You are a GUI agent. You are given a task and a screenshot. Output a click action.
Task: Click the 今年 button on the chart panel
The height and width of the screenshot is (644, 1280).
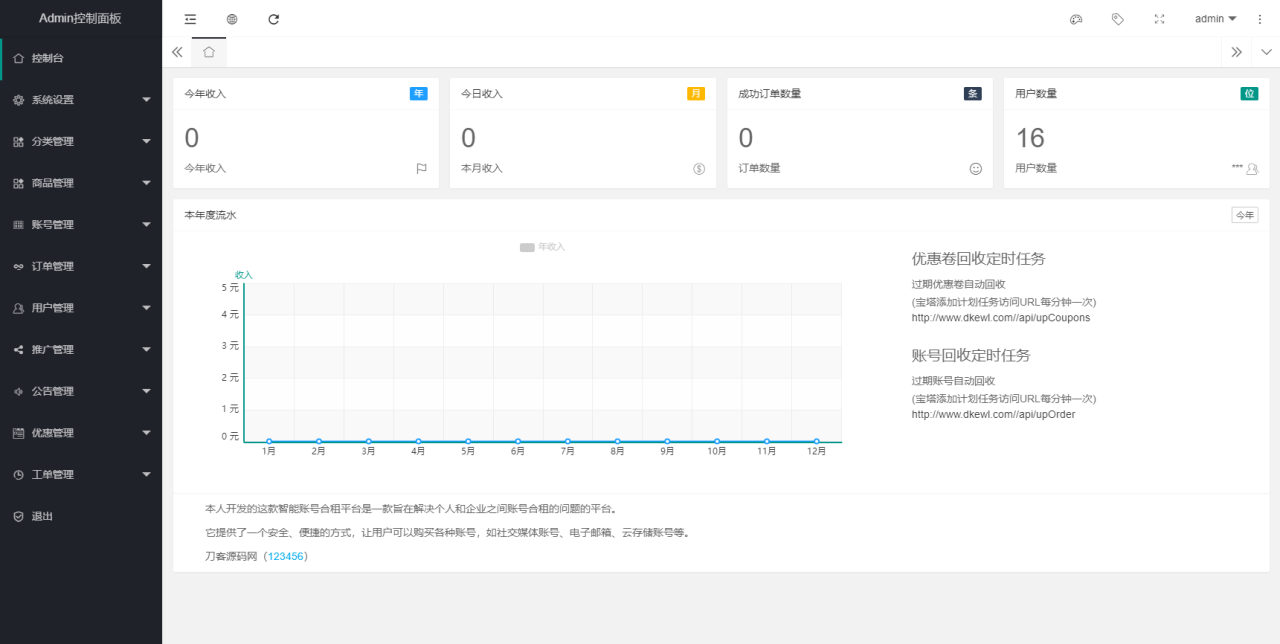(1244, 214)
